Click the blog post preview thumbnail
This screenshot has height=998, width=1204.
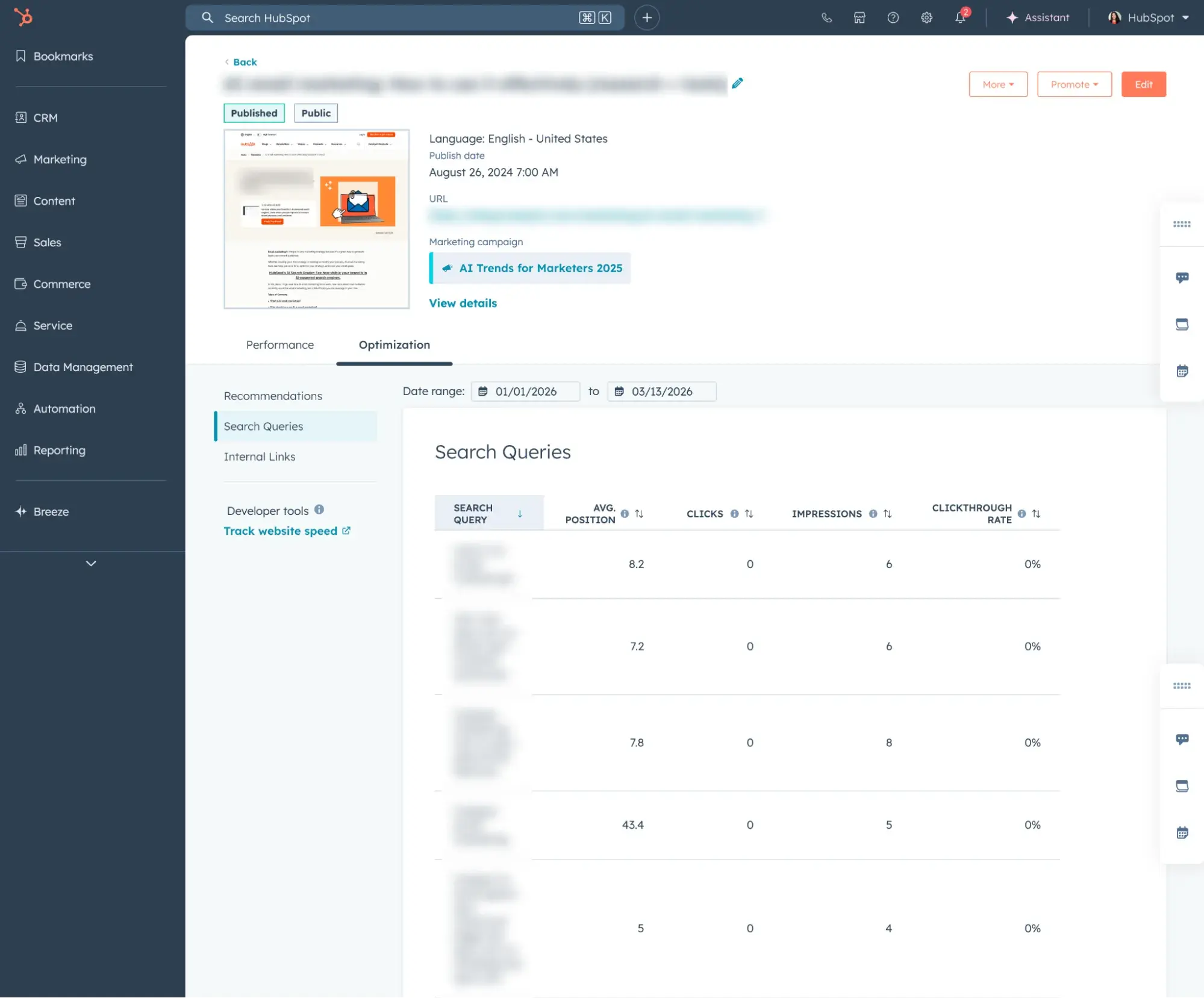point(316,219)
